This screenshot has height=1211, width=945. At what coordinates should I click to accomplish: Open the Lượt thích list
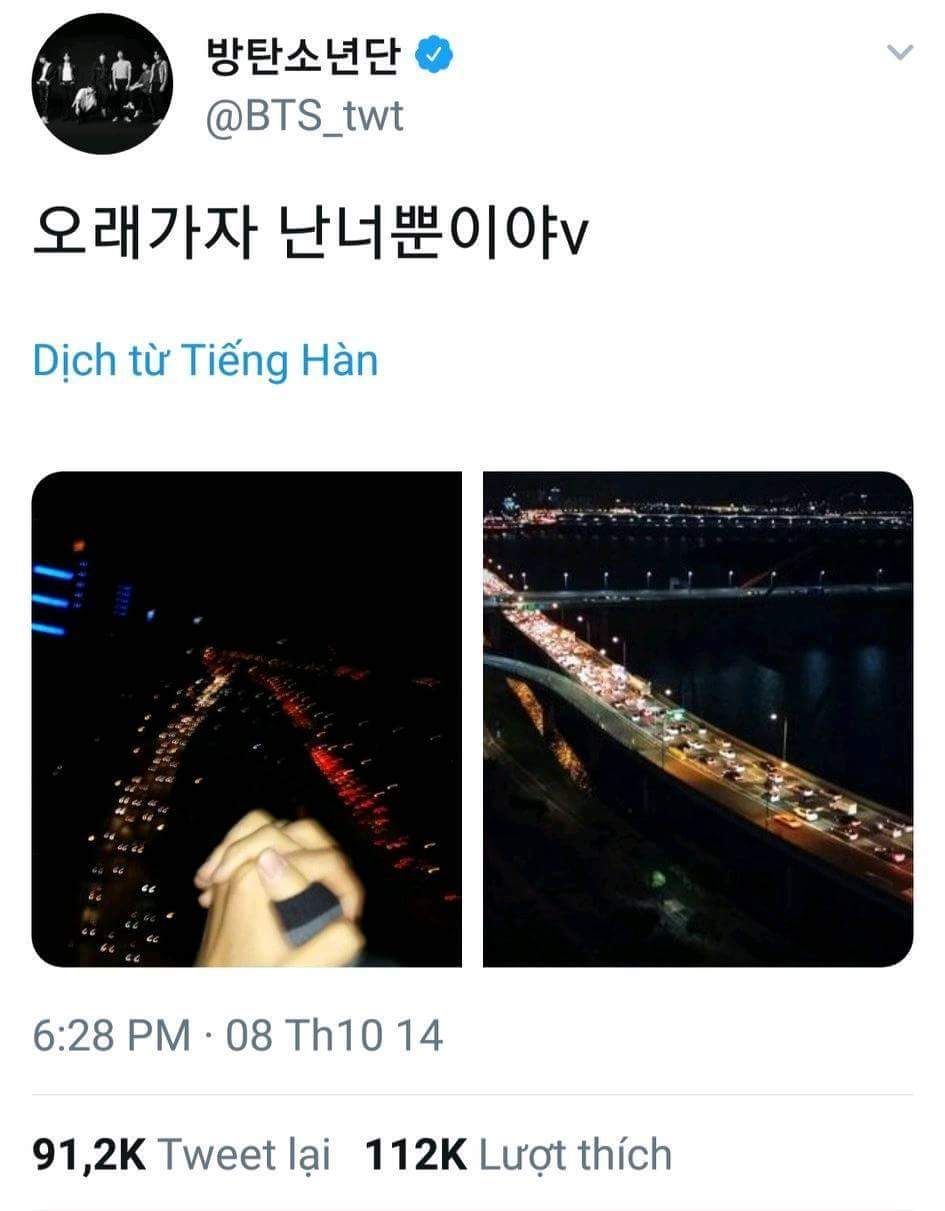pyautogui.click(x=576, y=1155)
